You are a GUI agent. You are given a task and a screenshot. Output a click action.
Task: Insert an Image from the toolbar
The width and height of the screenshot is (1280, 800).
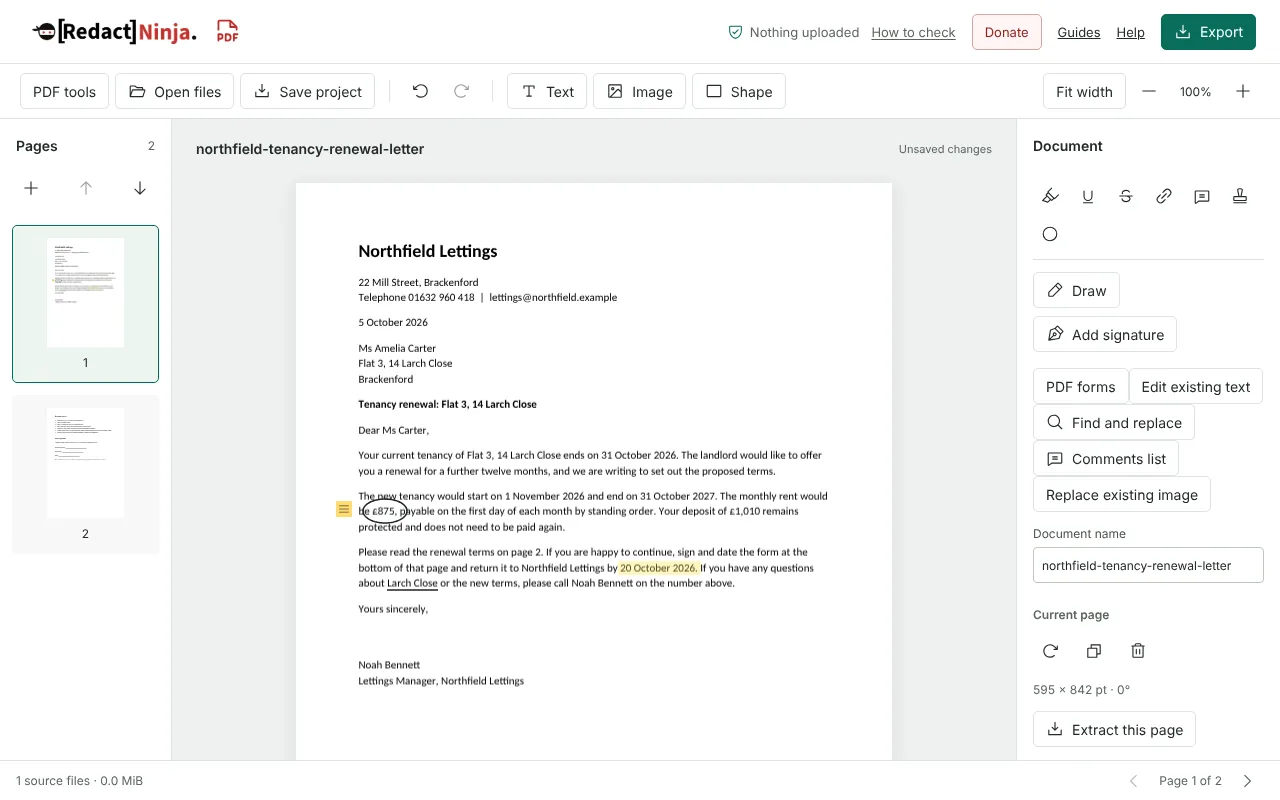[x=640, y=91]
